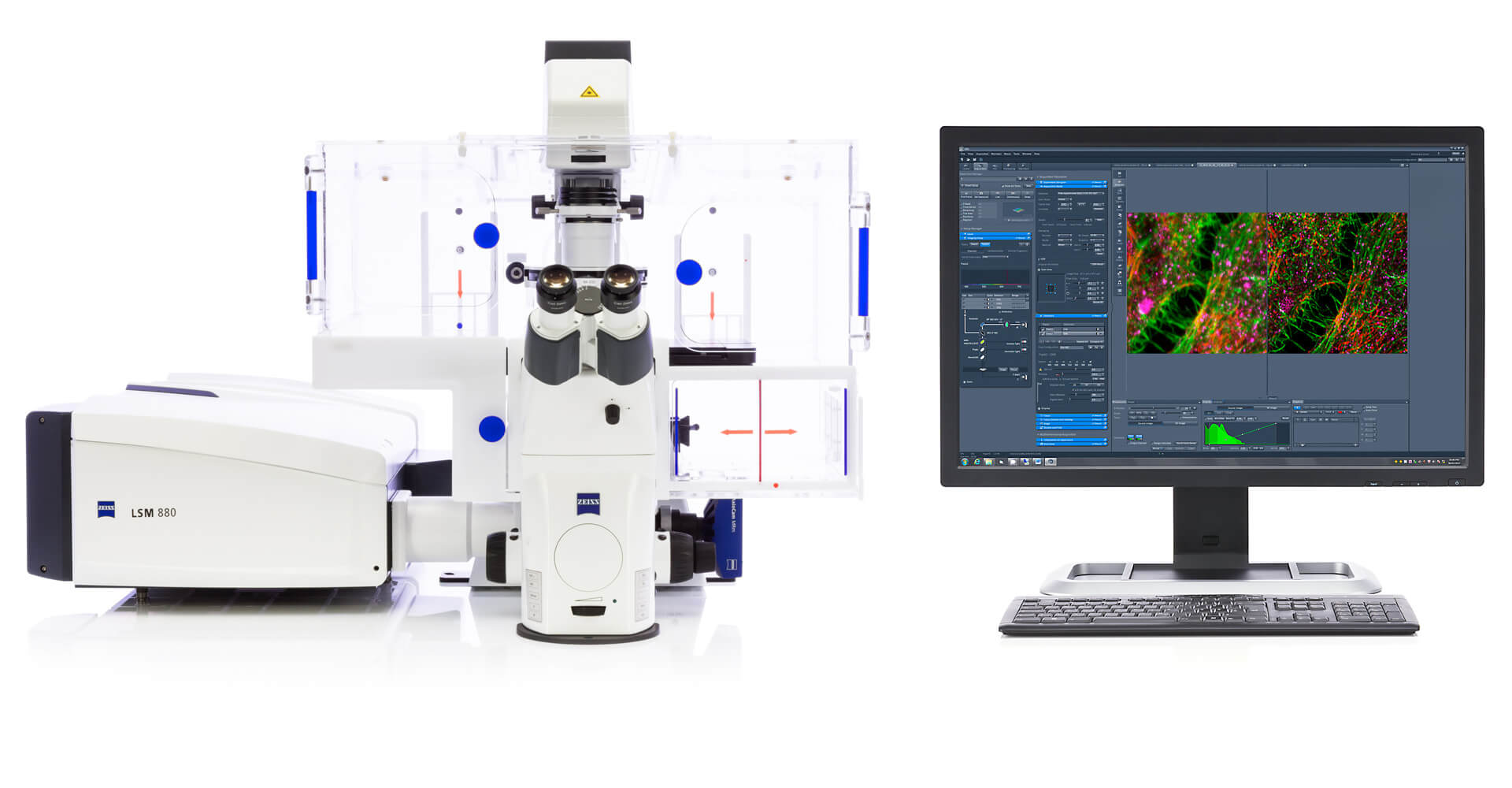Toggle the second channel button in Dimensions
The height and width of the screenshot is (788, 1512).
(x=1139, y=437)
